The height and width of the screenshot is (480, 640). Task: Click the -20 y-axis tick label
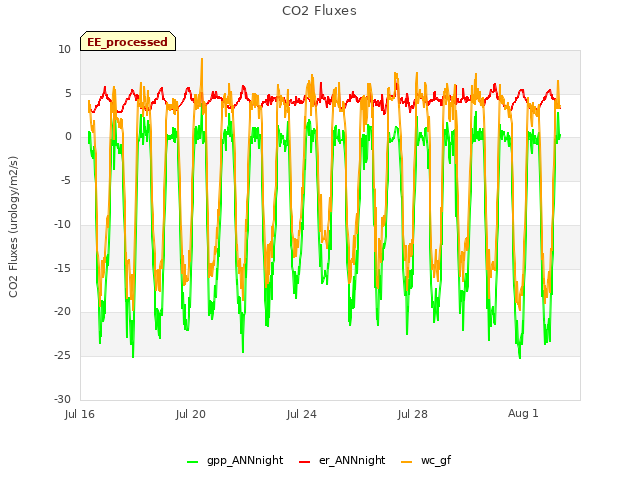[x=63, y=312]
